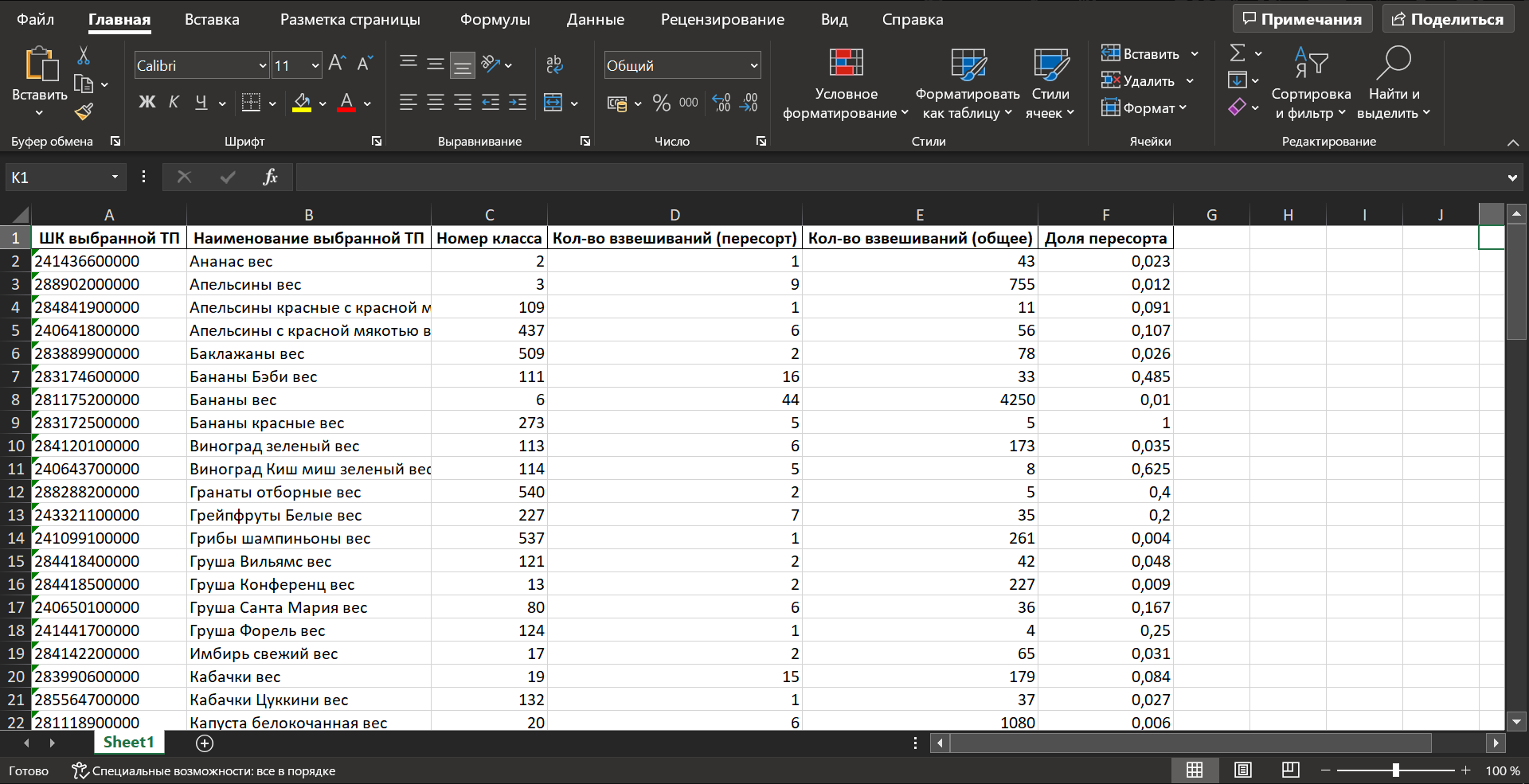Switch to Page Layout view

[1243, 770]
